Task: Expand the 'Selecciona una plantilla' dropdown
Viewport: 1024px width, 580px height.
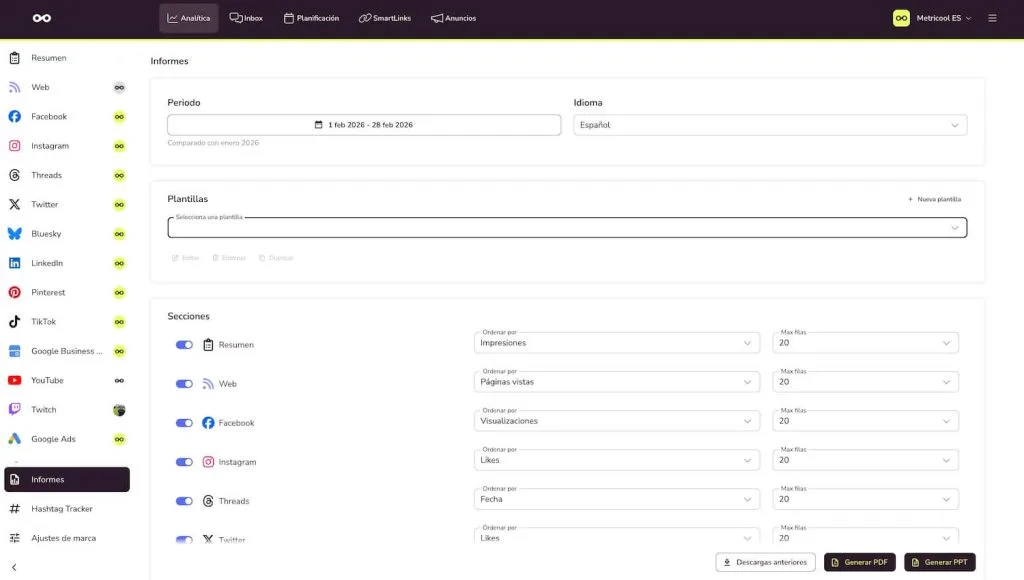Action: click(567, 228)
